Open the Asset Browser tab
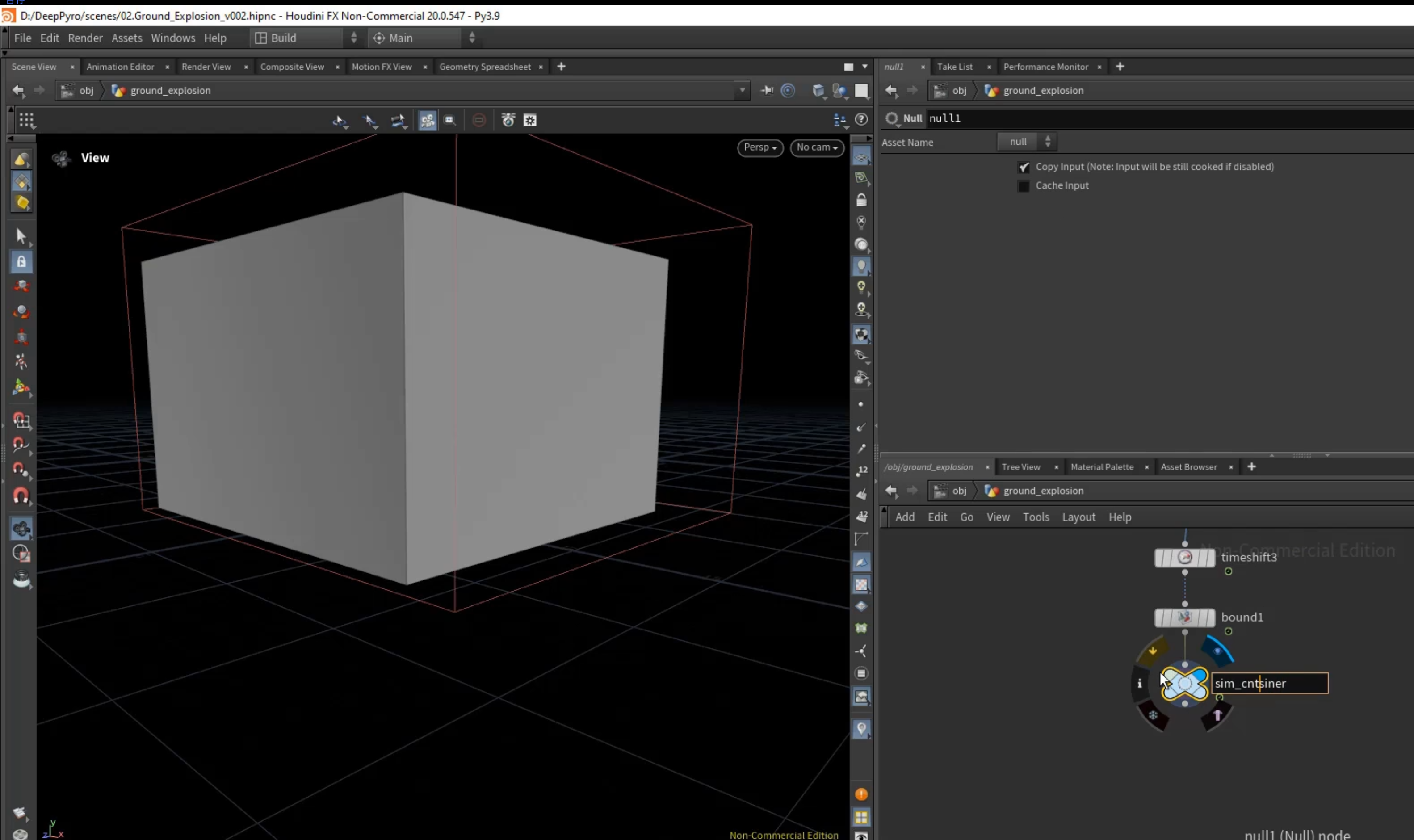The width and height of the screenshot is (1414, 840). [1188, 467]
